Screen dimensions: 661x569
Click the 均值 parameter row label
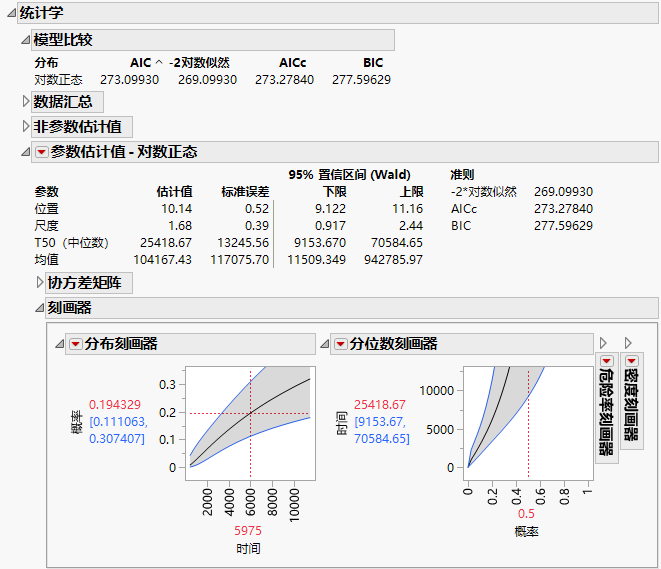click(46, 260)
